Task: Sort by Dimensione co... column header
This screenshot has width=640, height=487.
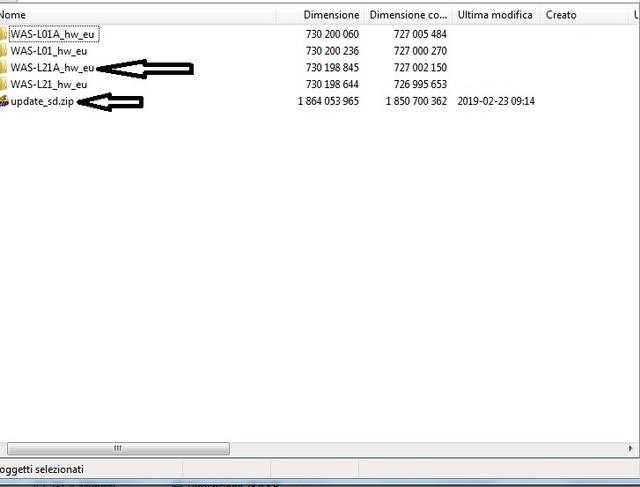Action: pyautogui.click(x=408, y=15)
